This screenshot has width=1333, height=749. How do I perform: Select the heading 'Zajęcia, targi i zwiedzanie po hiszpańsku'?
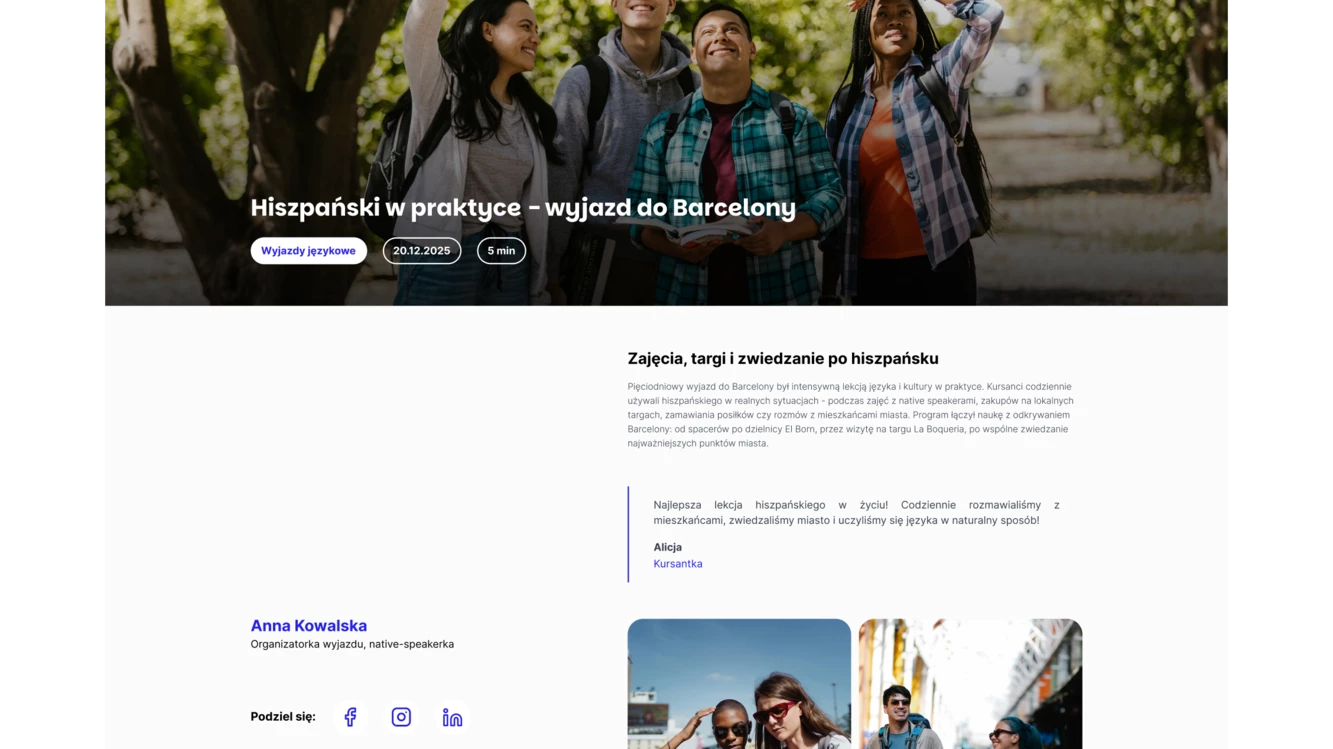click(x=782, y=358)
